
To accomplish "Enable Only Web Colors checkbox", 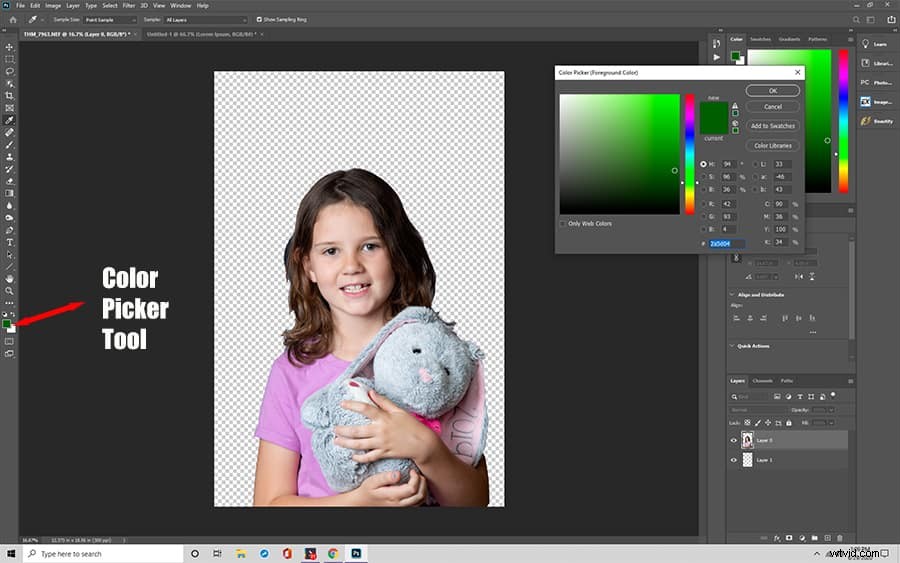I will click(563, 224).
